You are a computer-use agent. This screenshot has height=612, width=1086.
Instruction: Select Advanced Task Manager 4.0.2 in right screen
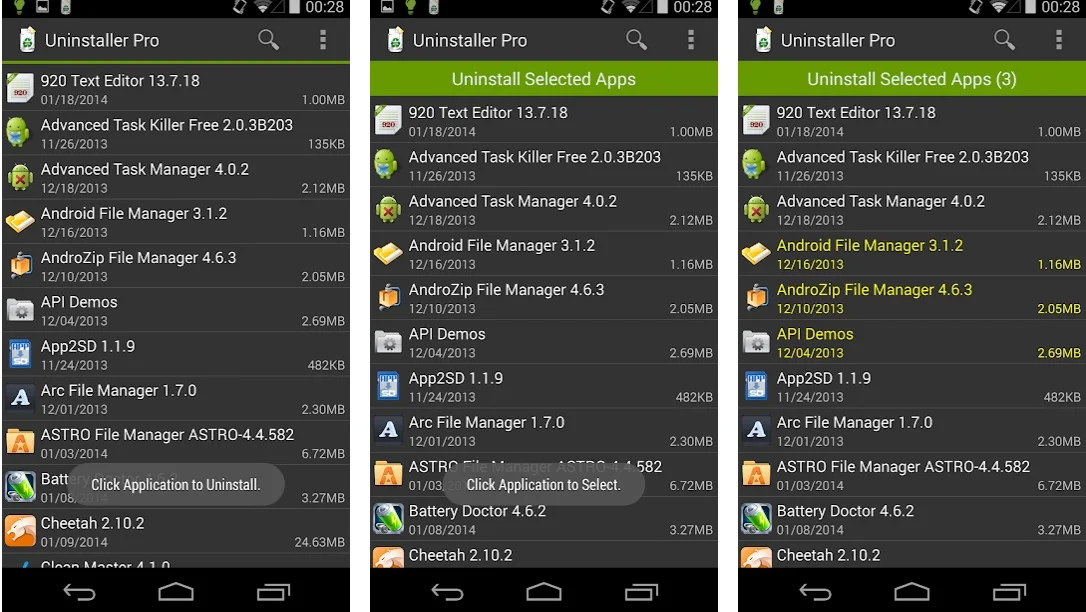[x=880, y=201]
